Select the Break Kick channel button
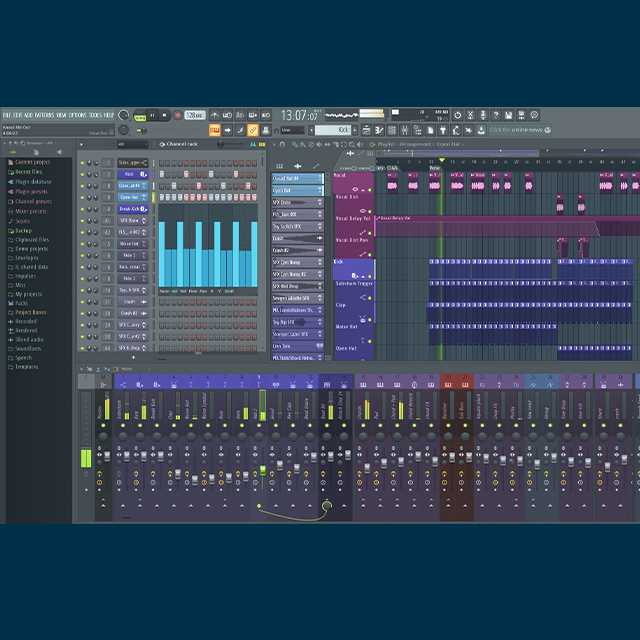This screenshot has height=640, width=640. pos(131,209)
